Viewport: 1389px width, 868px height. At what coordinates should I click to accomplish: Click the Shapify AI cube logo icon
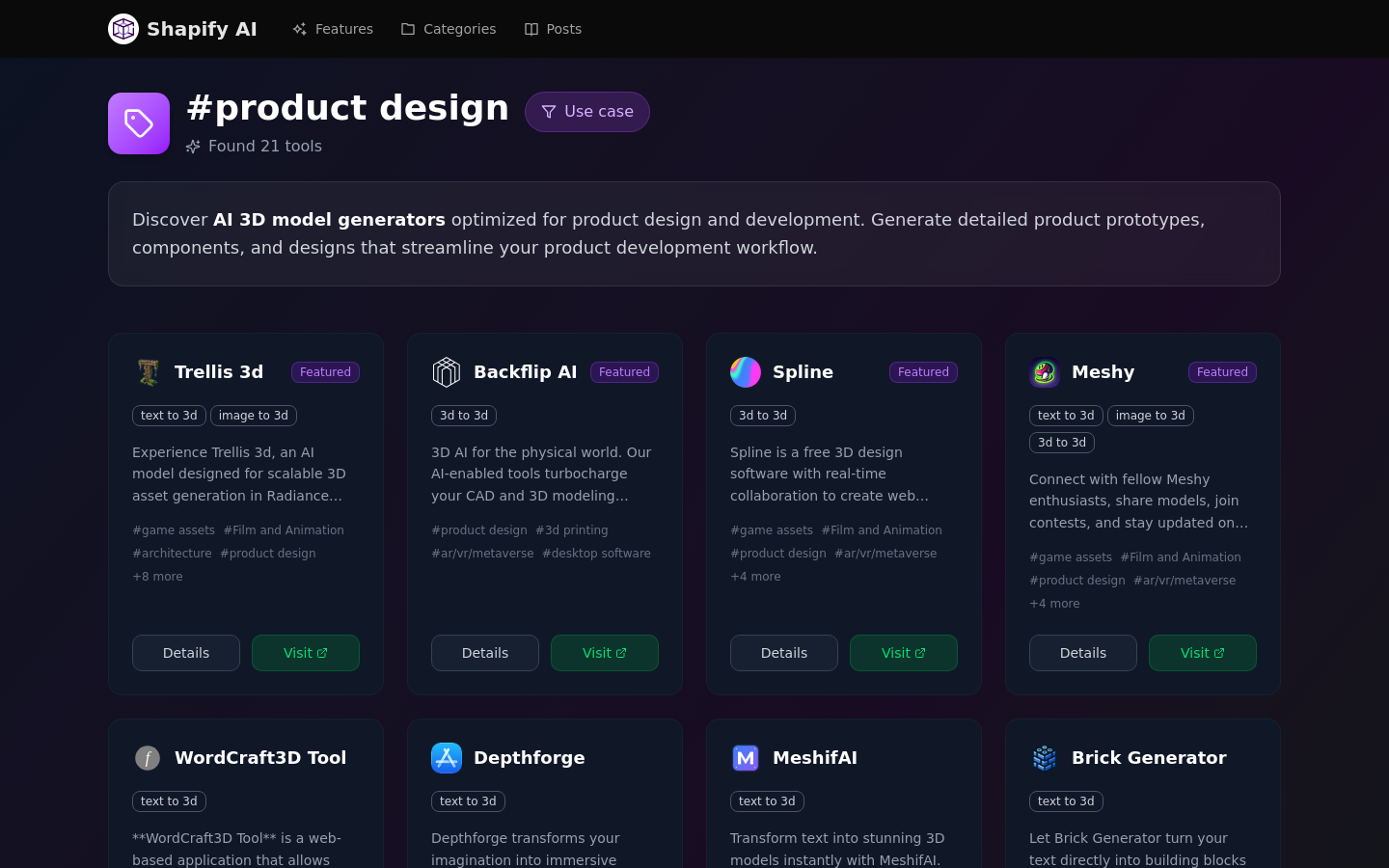coord(123,29)
